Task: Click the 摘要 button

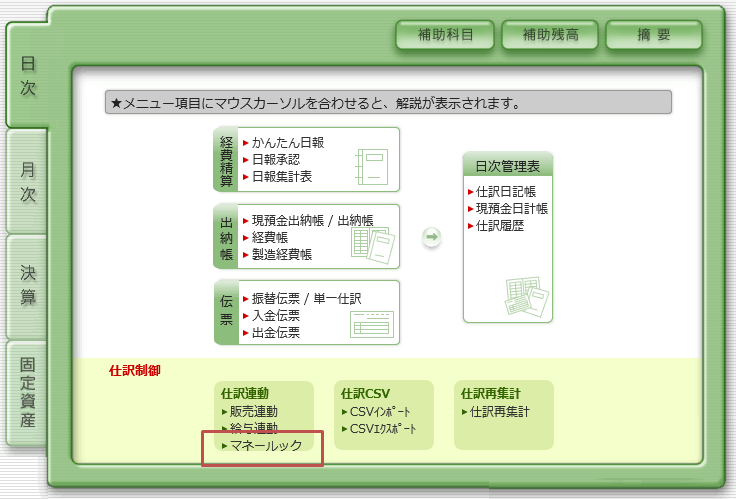Action: pyautogui.click(x=654, y=35)
